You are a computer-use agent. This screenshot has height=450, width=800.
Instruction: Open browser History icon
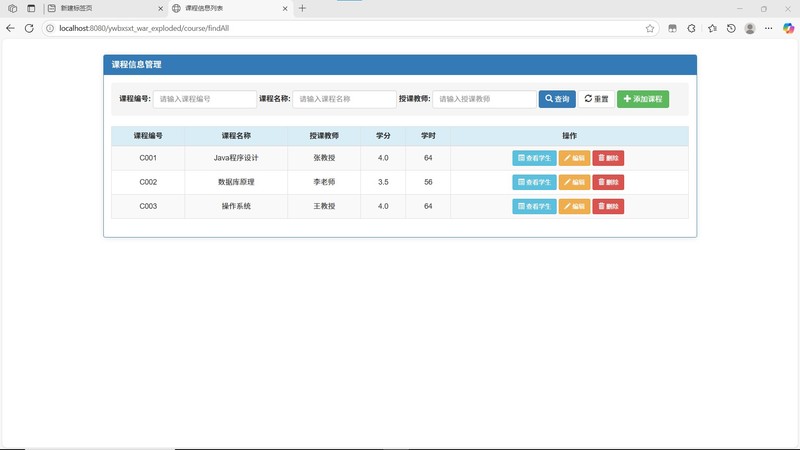[731, 29]
